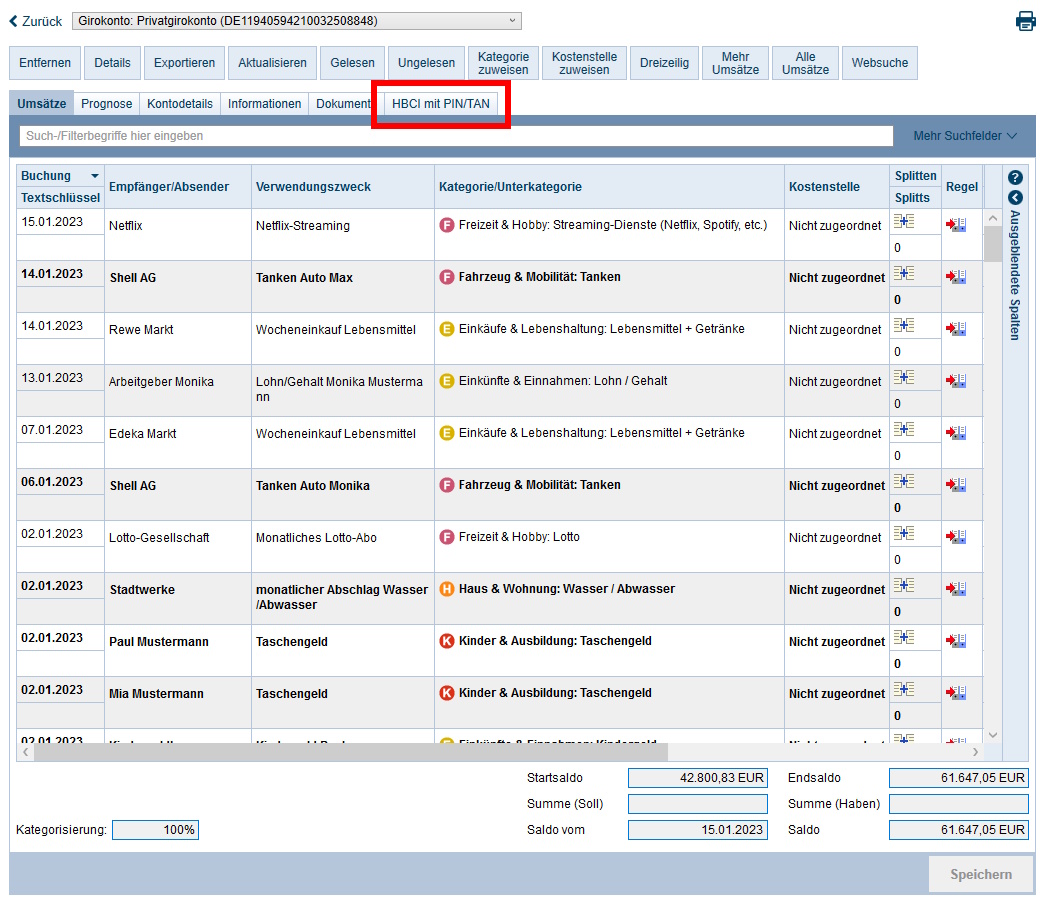Mark as Ungelesen
This screenshot has height=901, width=1045.
click(427, 63)
